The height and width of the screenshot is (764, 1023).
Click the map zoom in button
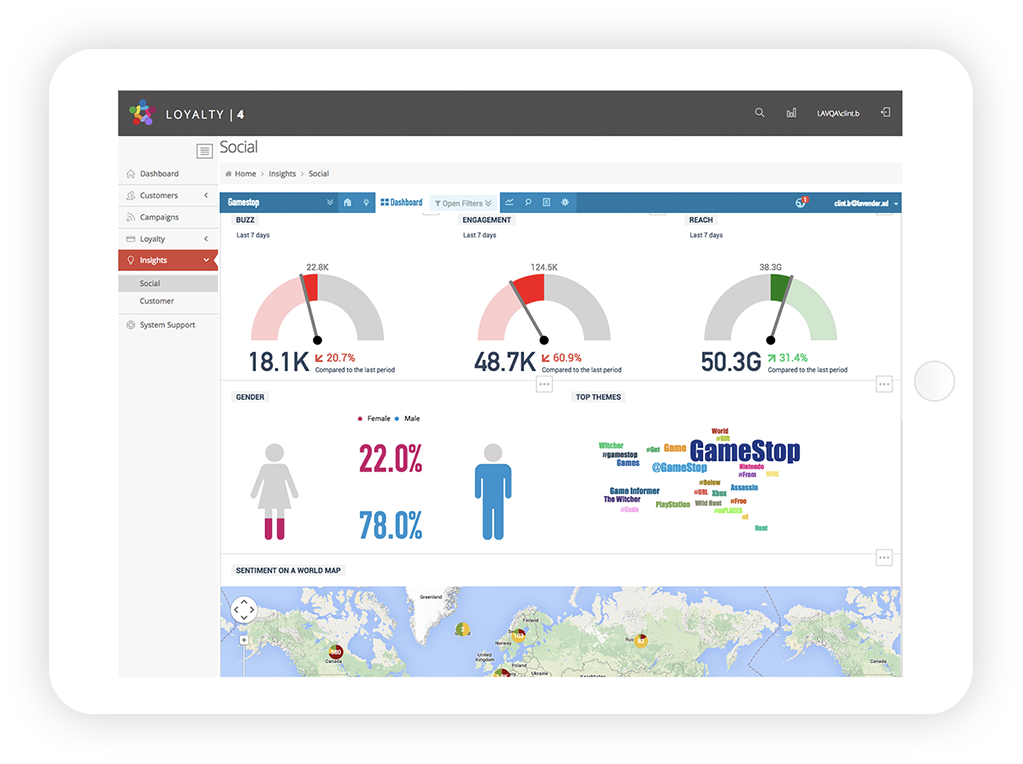click(244, 640)
